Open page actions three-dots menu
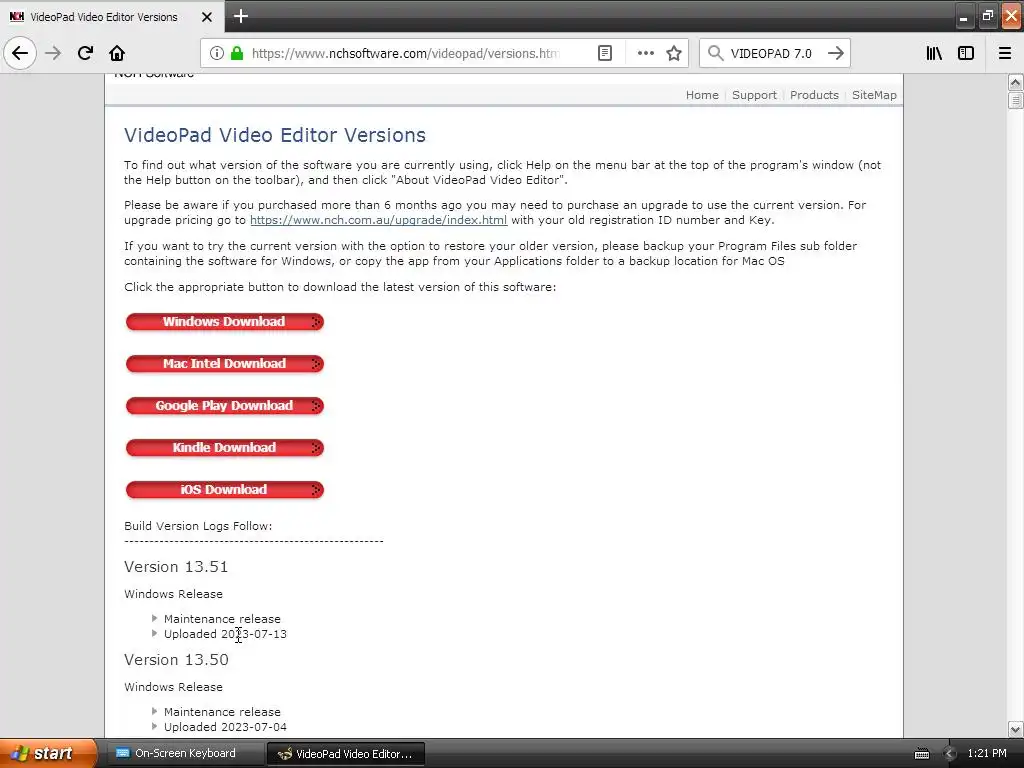The image size is (1024, 768). pyautogui.click(x=645, y=53)
